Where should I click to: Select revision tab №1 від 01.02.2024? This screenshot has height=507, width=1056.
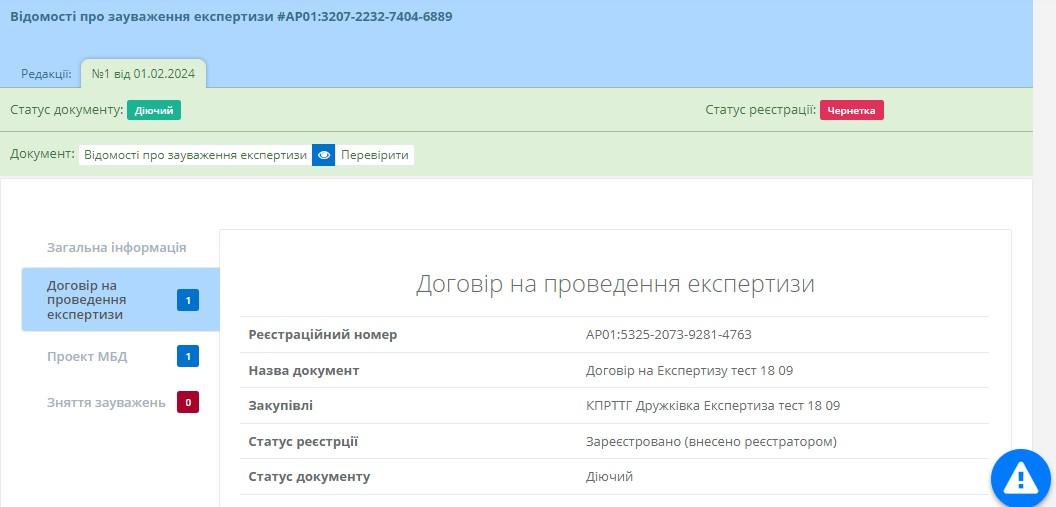point(143,73)
